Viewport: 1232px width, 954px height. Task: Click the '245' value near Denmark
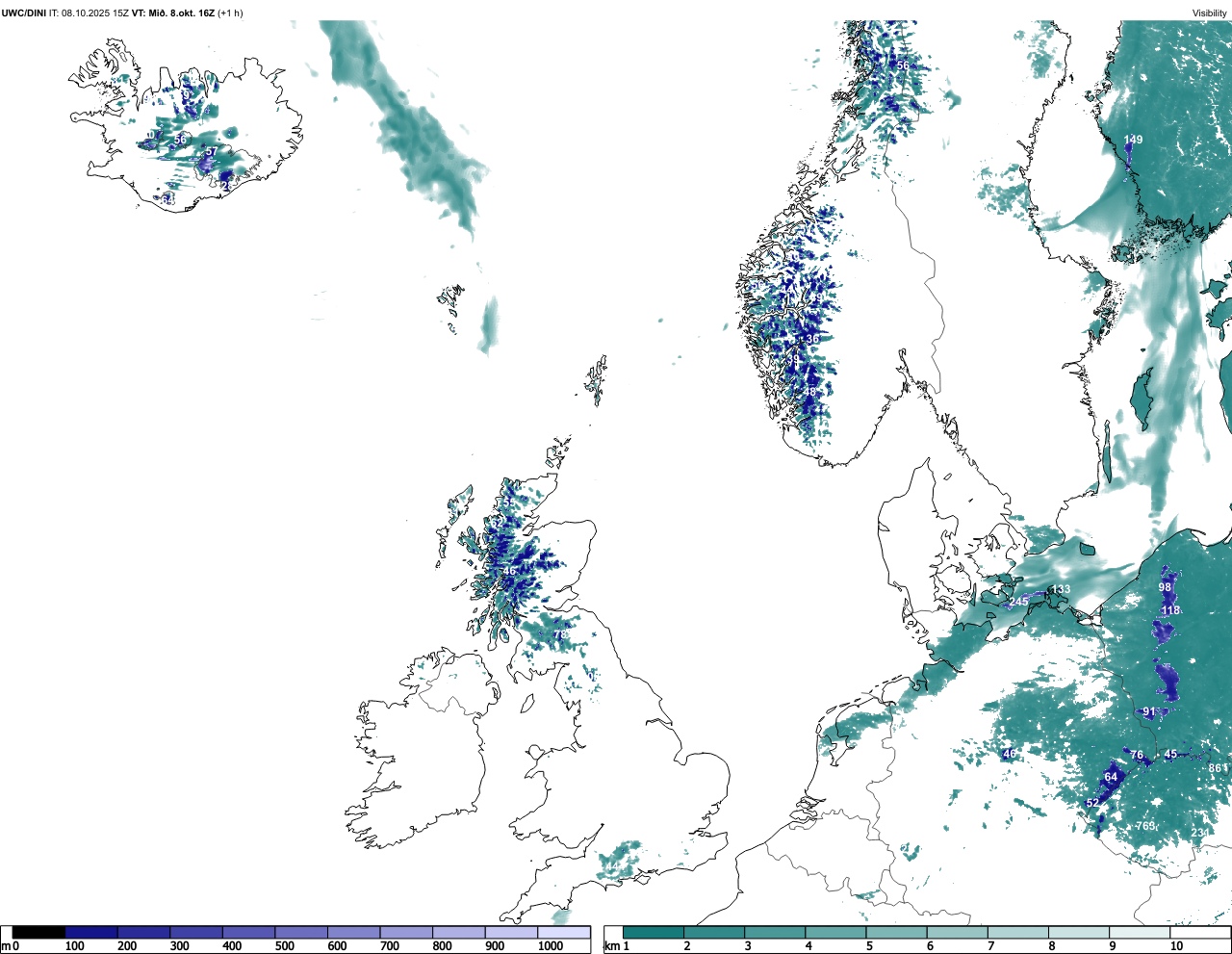pyautogui.click(x=1019, y=602)
